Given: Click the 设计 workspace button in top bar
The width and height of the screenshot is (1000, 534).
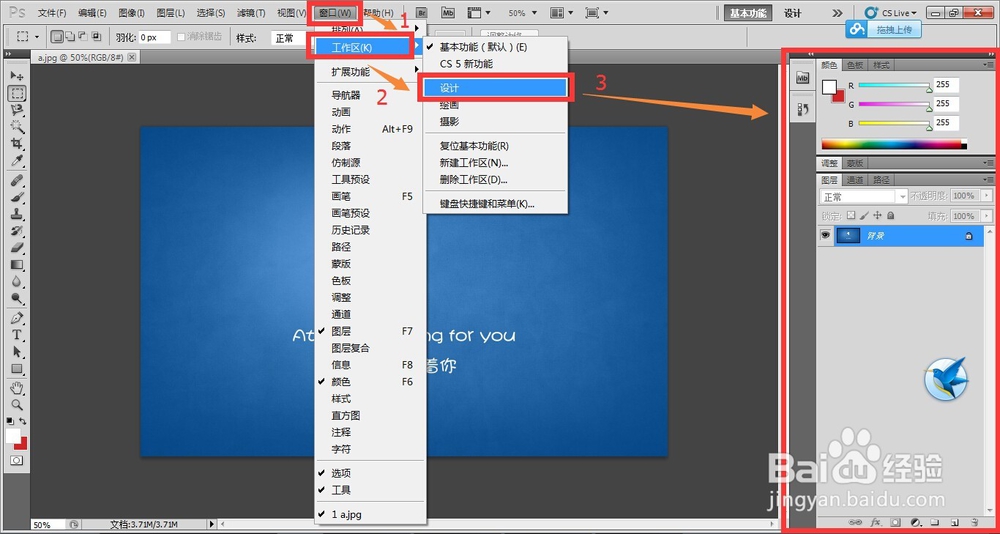Looking at the screenshot, I should 793,13.
